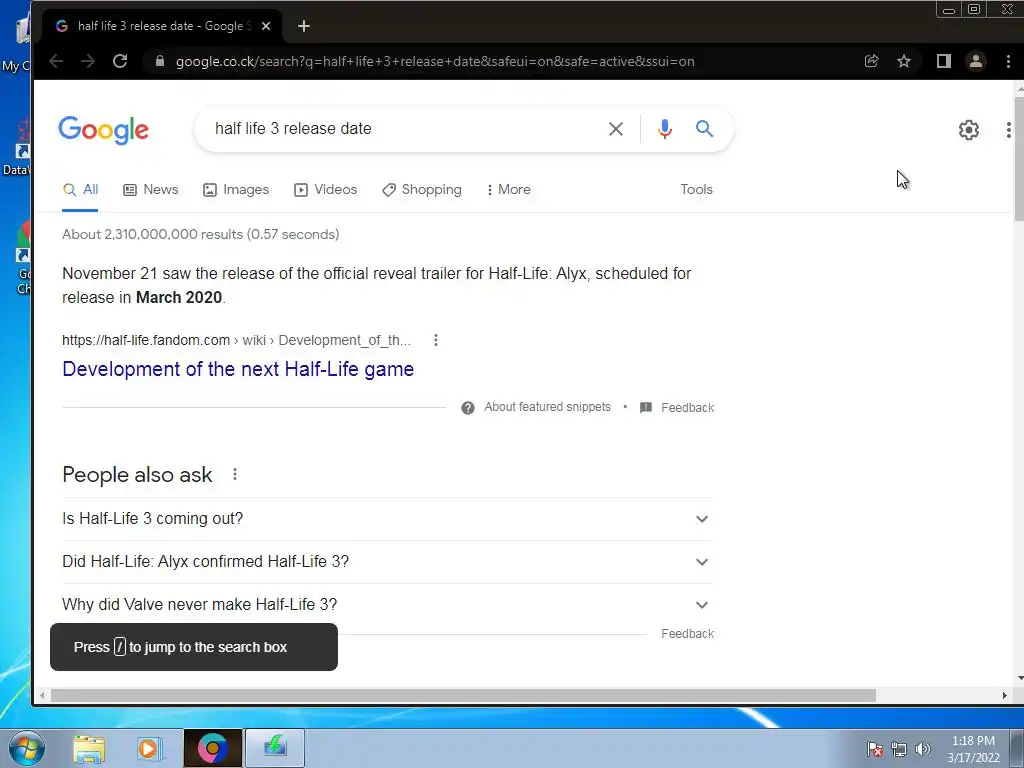Submit search with the magnifying glass icon

704,129
